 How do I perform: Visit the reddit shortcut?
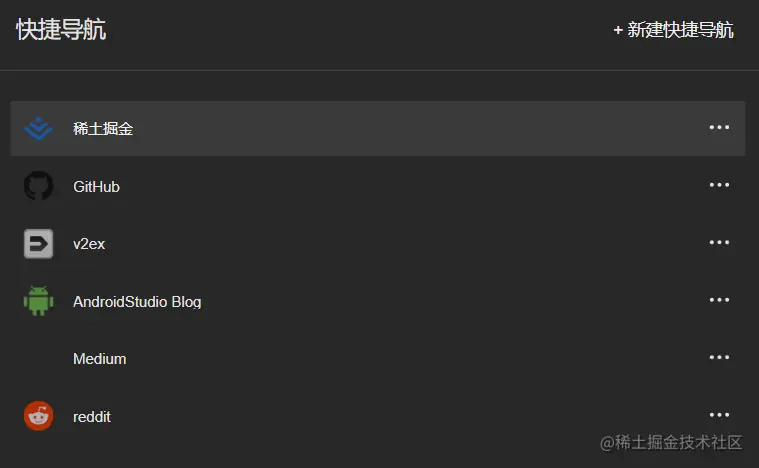[92, 416]
